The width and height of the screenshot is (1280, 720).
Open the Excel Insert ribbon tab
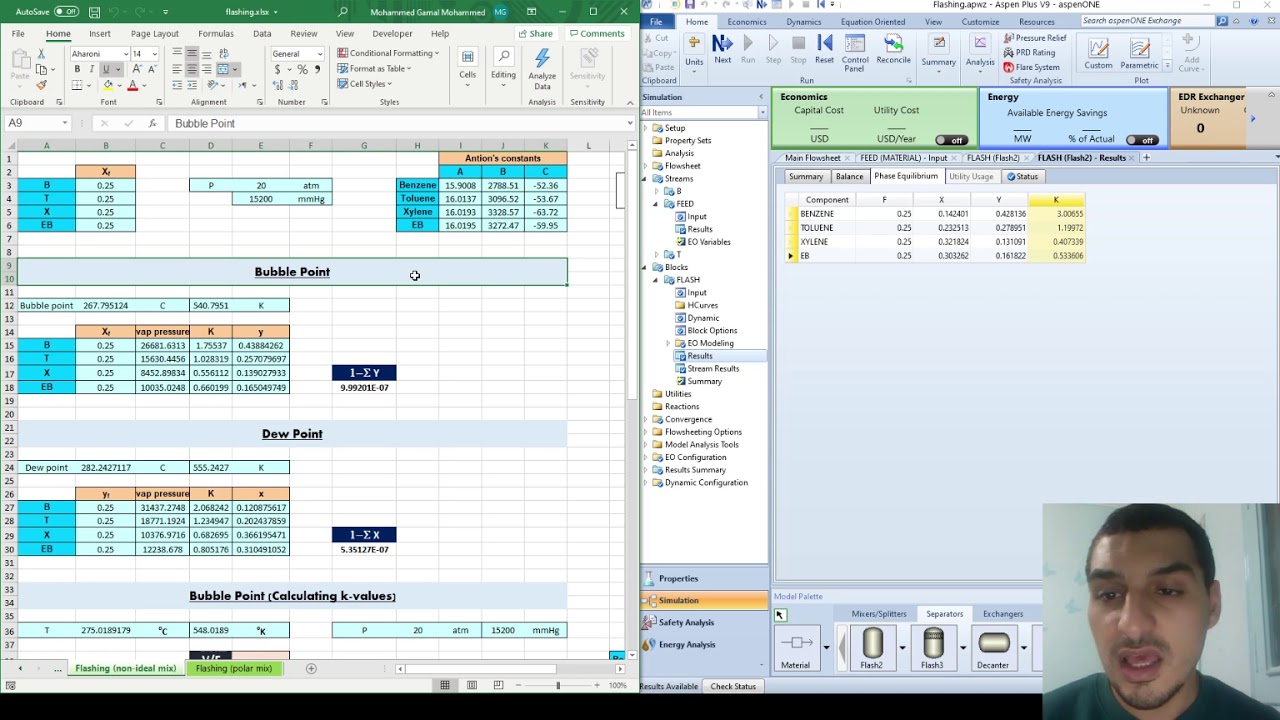pyautogui.click(x=99, y=34)
